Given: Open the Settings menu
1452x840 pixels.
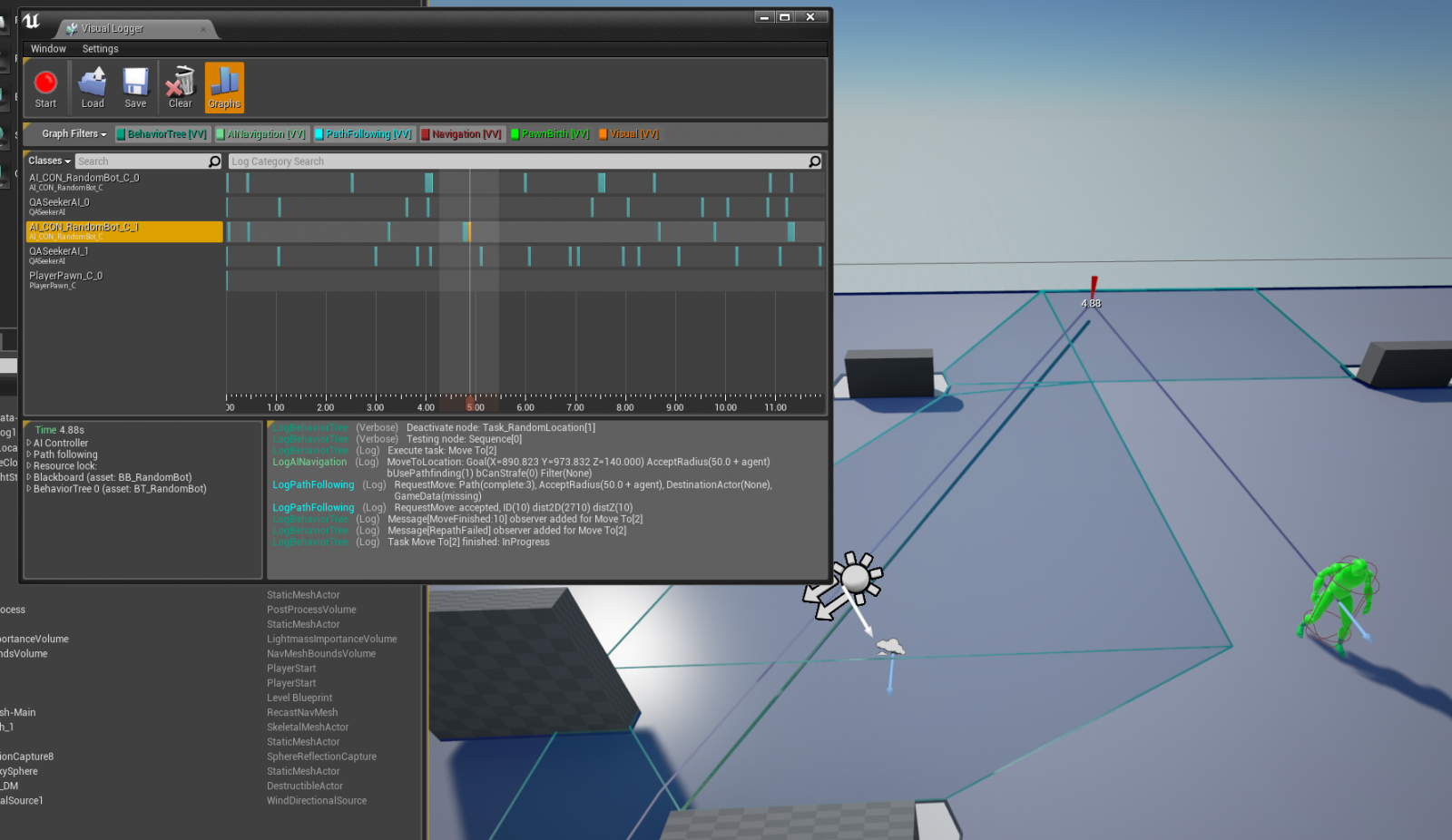Looking at the screenshot, I should (x=100, y=48).
